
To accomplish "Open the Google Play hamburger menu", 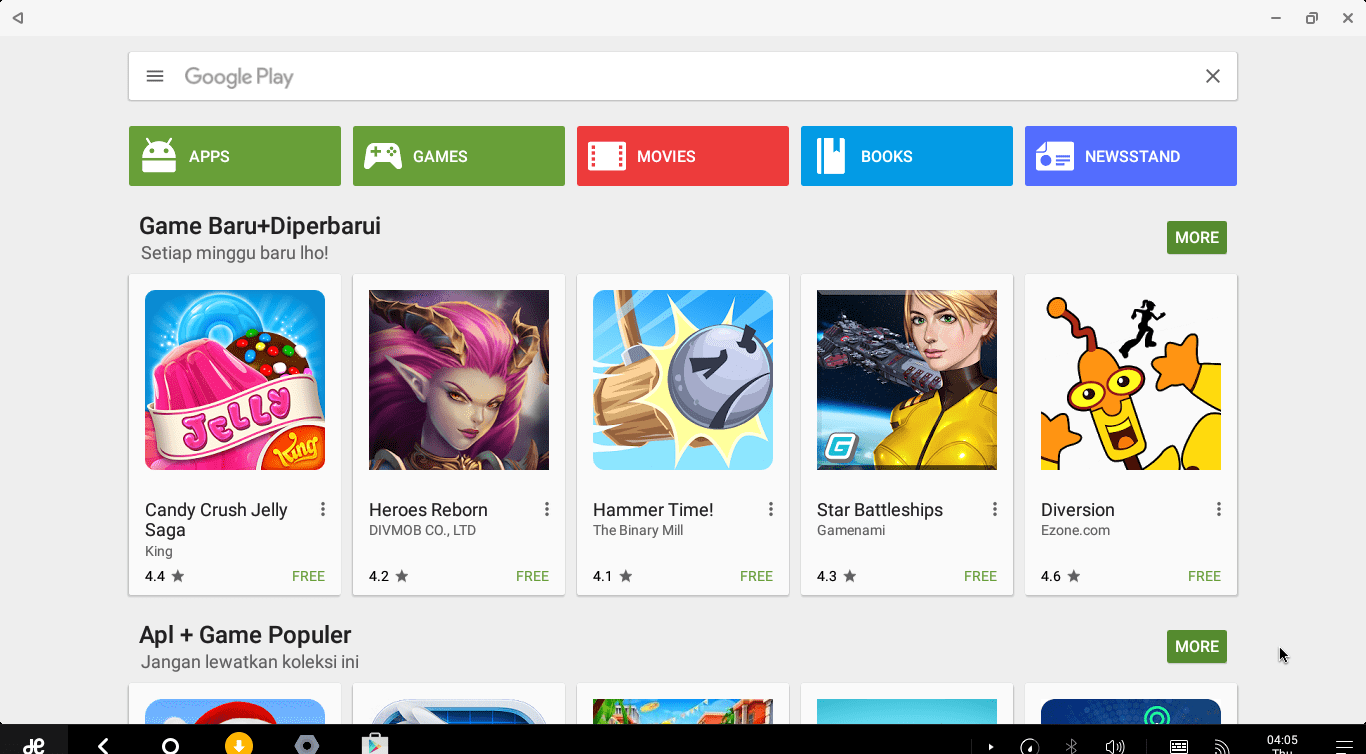I will [x=155, y=76].
